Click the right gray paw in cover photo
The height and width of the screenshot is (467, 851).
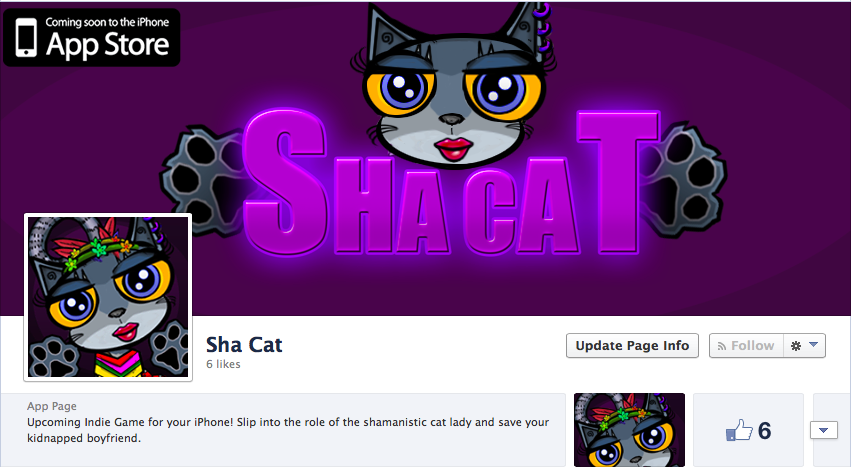(690, 175)
